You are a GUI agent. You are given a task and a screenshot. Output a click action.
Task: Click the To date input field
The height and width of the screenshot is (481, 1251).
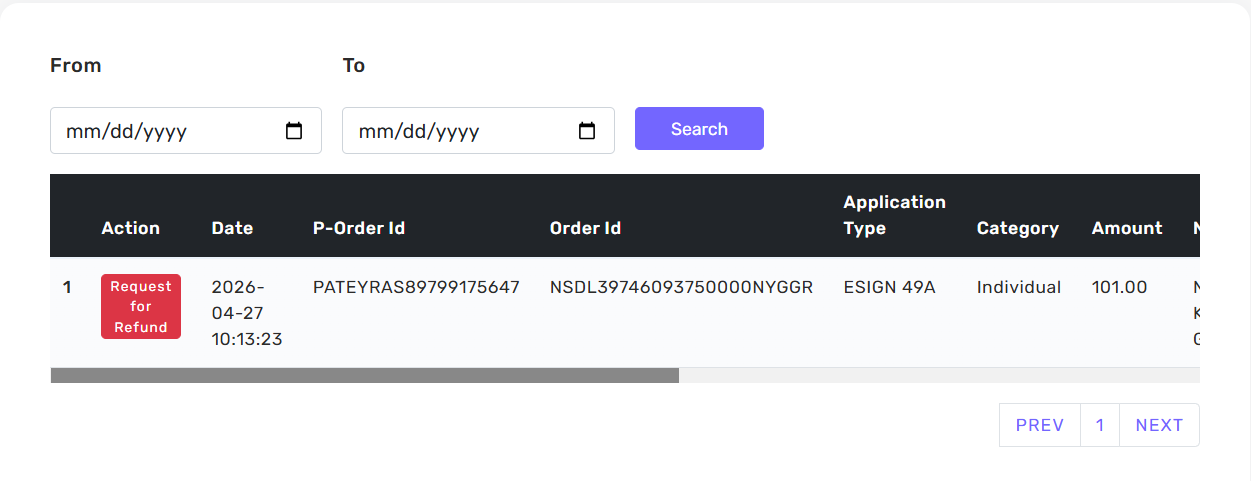pyautogui.click(x=478, y=131)
